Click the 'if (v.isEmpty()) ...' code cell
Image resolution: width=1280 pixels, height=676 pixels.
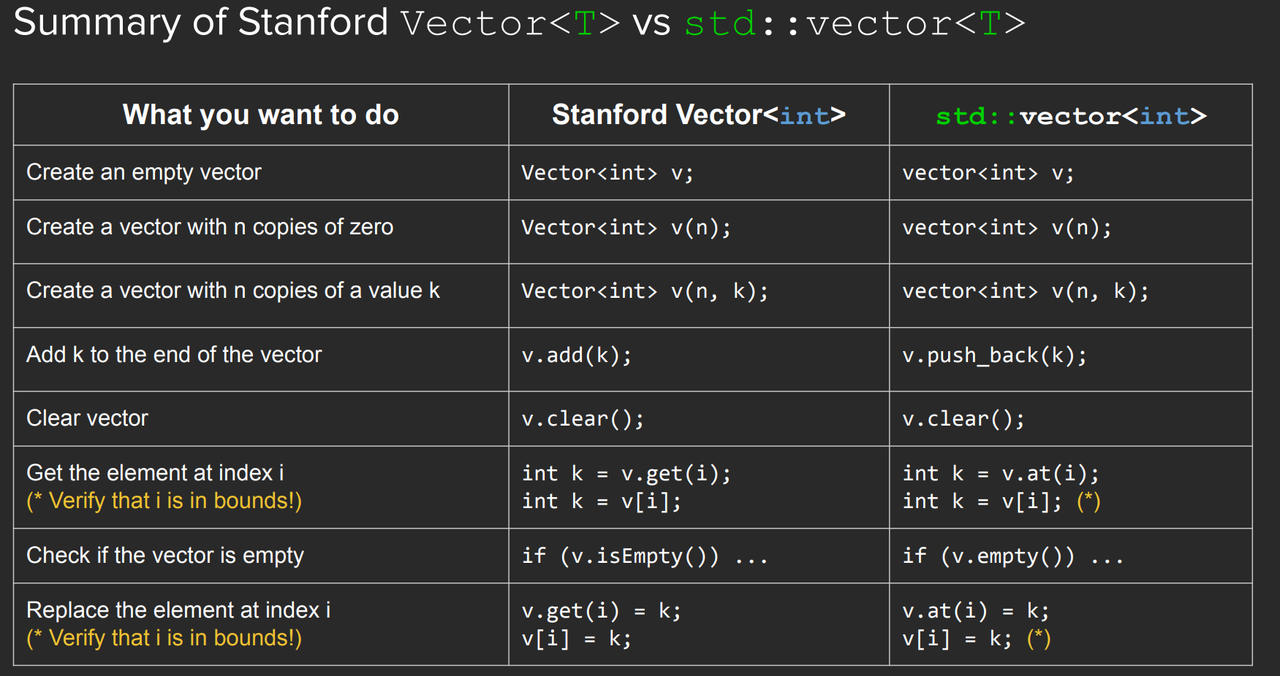pyautogui.click(x=645, y=556)
